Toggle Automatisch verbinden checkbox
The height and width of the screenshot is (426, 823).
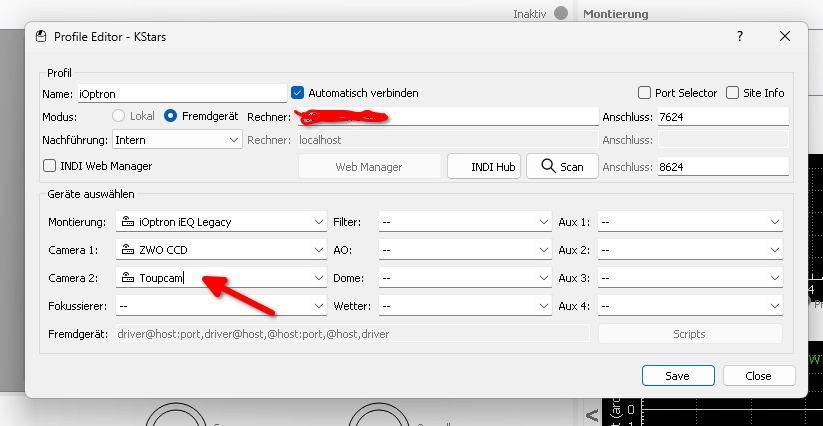(x=298, y=93)
